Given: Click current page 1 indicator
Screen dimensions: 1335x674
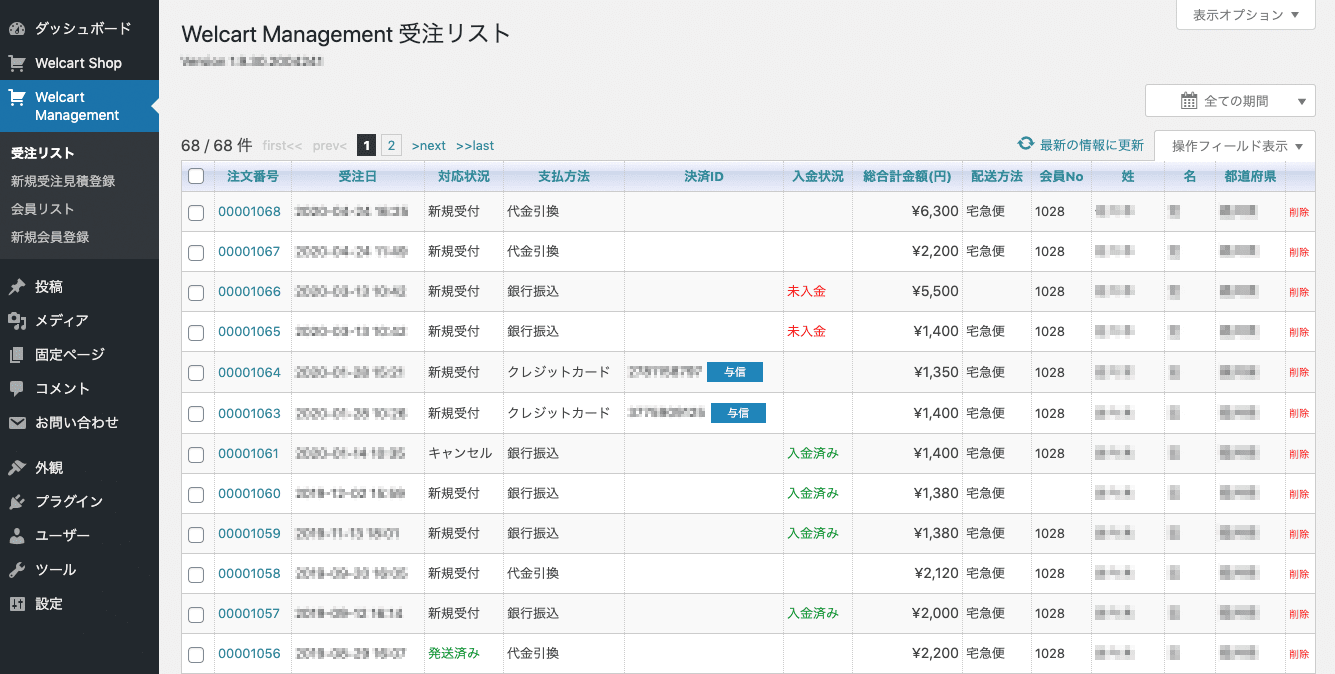Looking at the screenshot, I should click(367, 146).
